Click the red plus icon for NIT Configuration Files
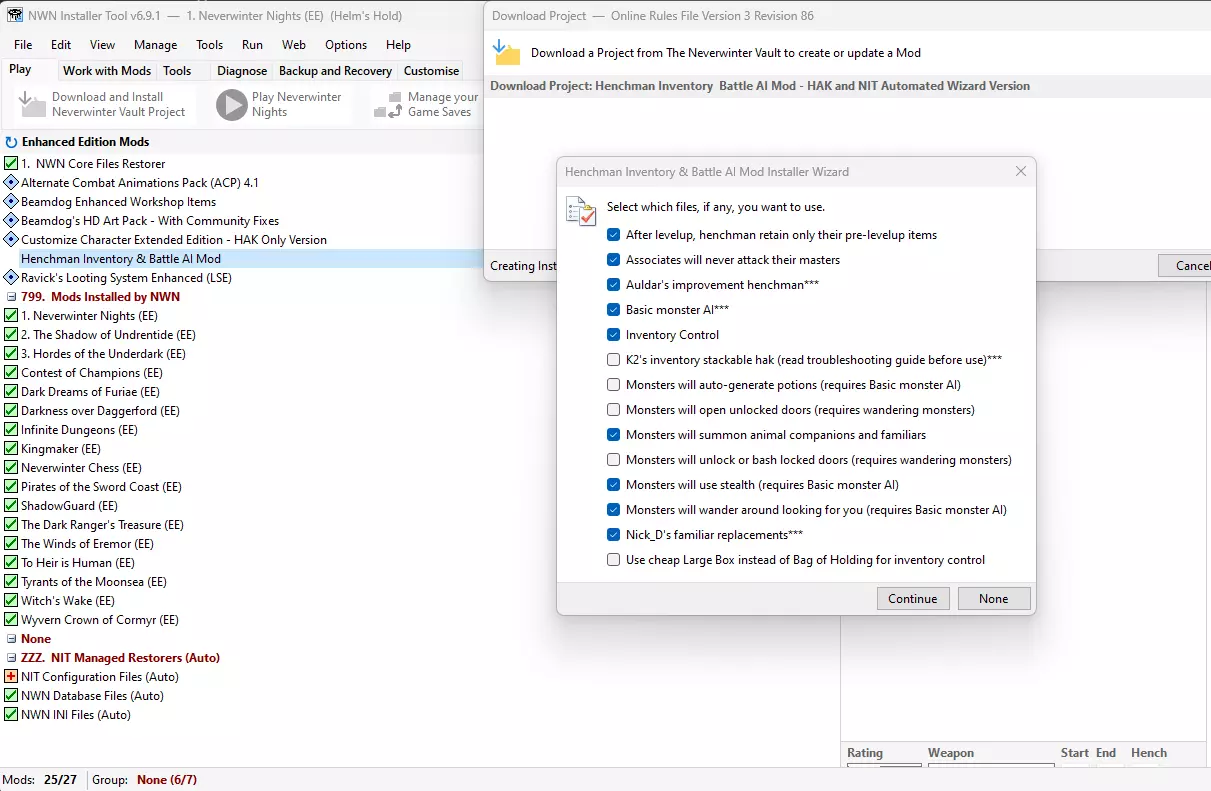The width and height of the screenshot is (1211, 791). point(12,677)
